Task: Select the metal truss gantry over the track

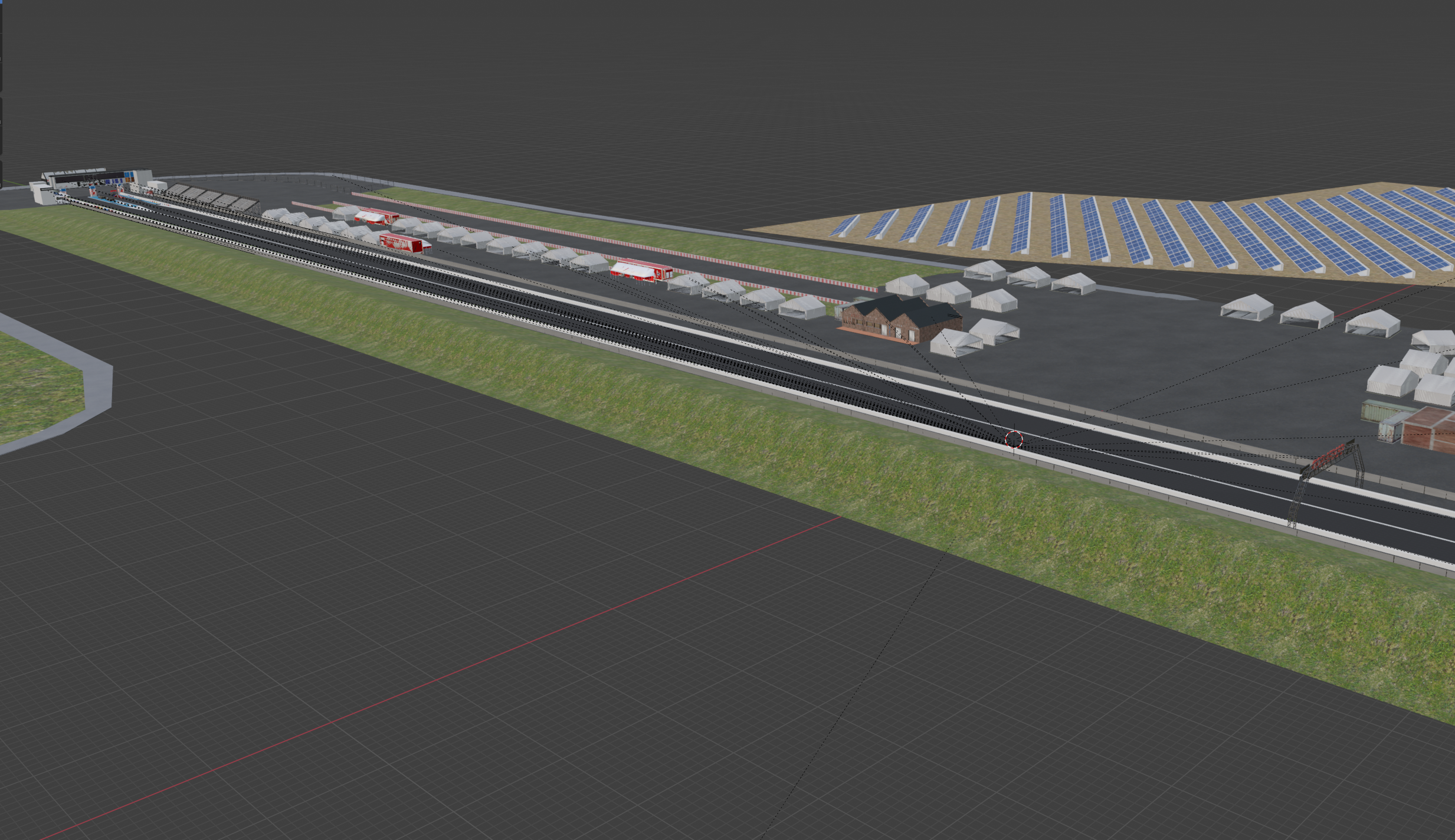Action: pos(1326,483)
